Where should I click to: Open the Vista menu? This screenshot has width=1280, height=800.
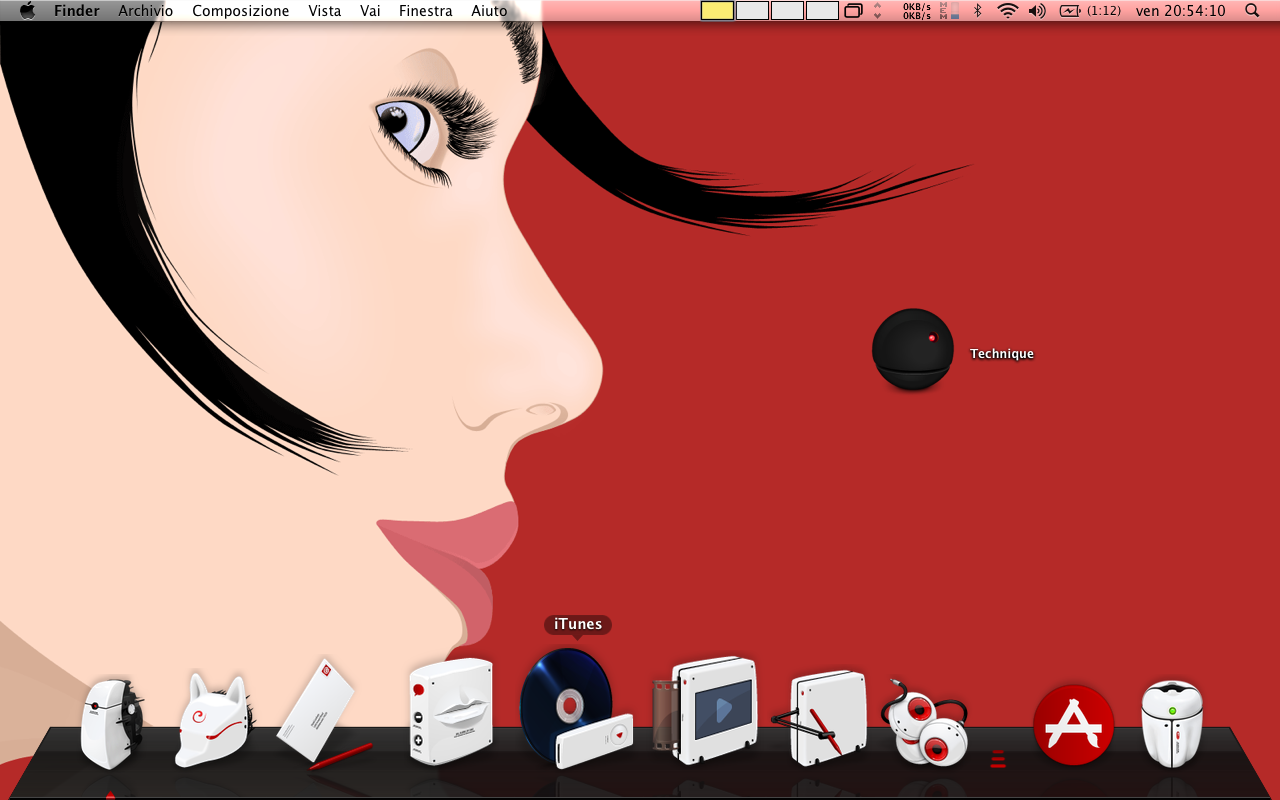[x=325, y=11]
